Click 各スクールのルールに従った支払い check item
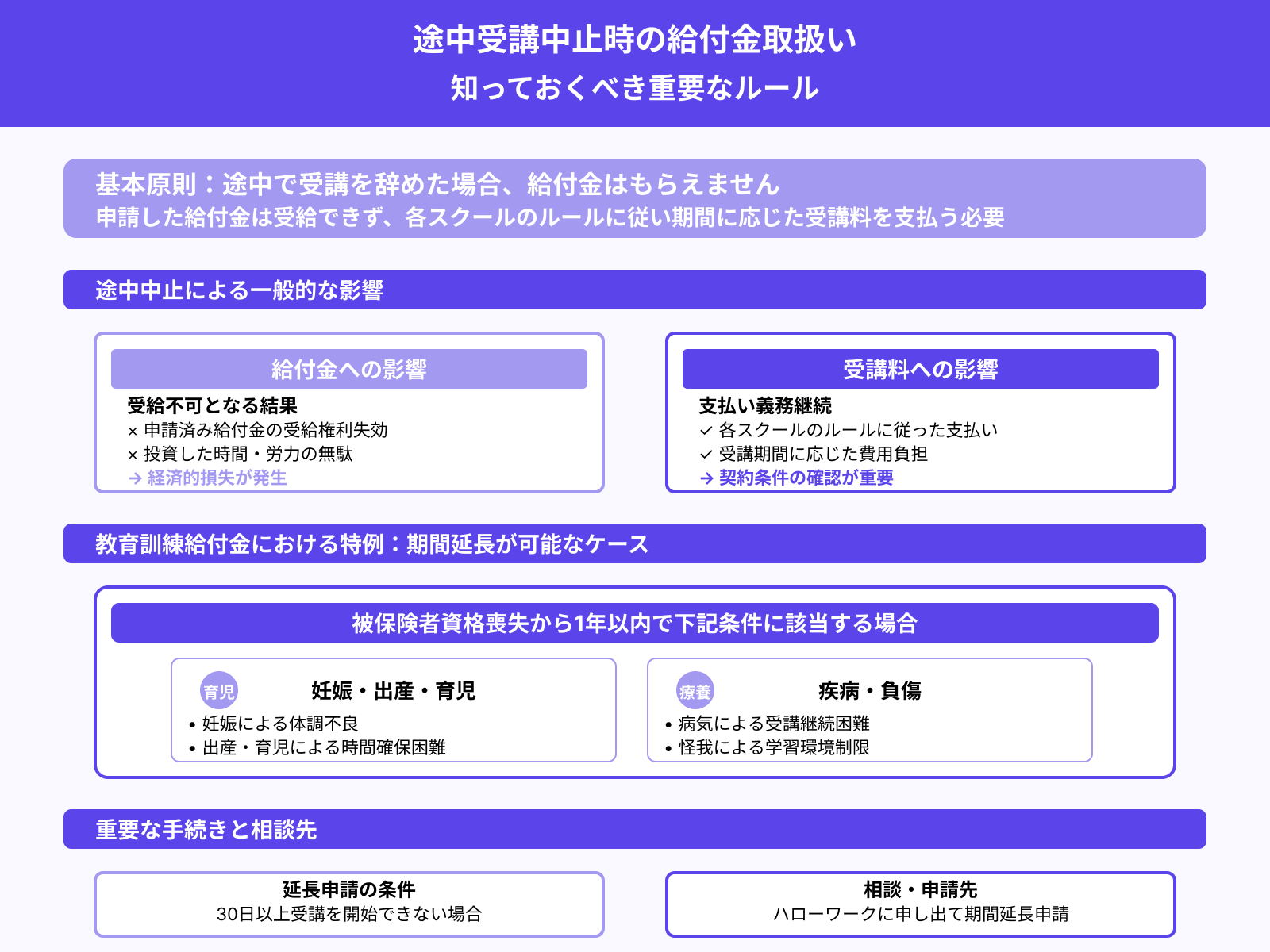 849,430
